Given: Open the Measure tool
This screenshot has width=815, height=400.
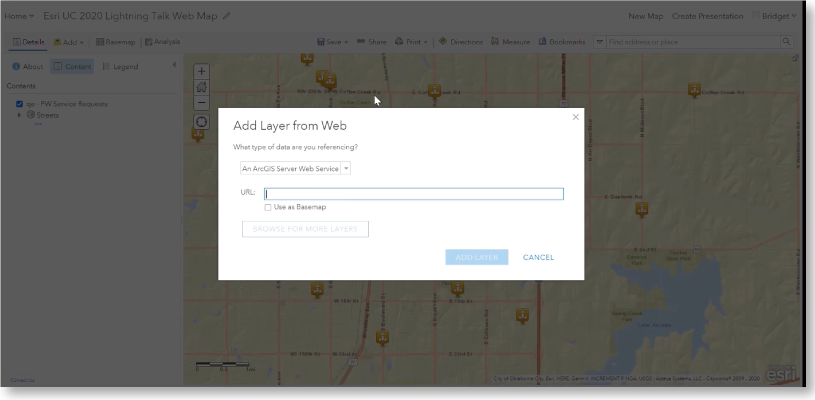Looking at the screenshot, I should pyautogui.click(x=510, y=42).
